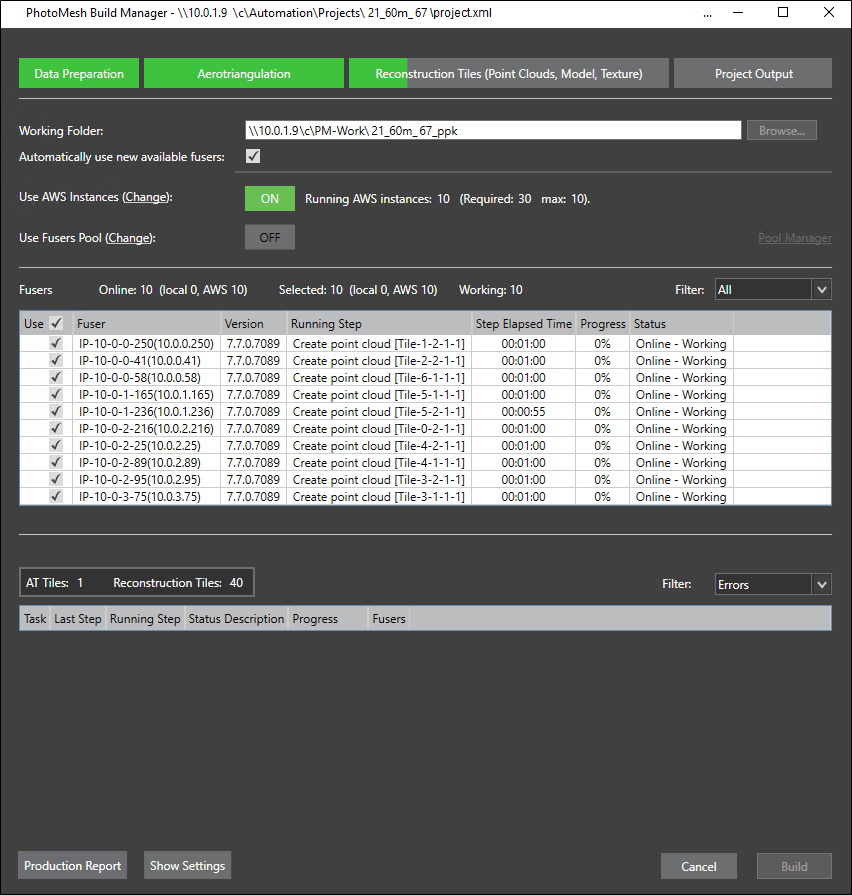
Task: Open the tasks Filter dropdown showing Errors
Action: pos(773,584)
